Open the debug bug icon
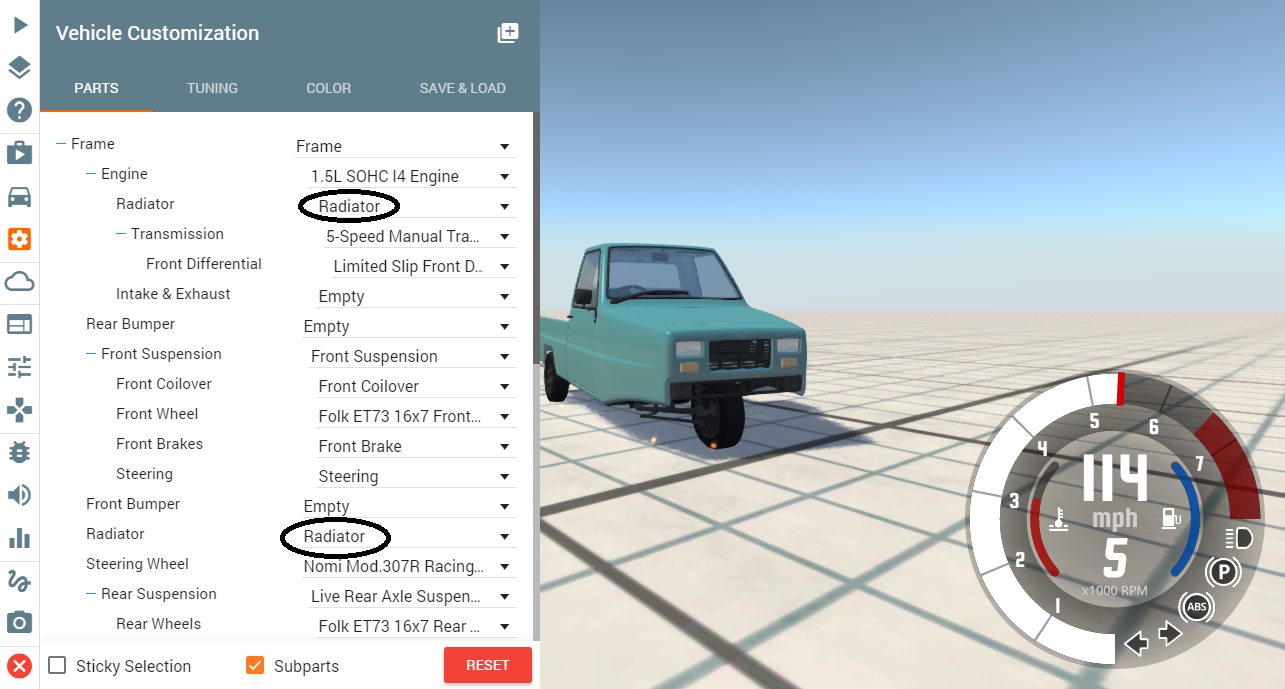The width and height of the screenshot is (1285, 689). click(19, 452)
